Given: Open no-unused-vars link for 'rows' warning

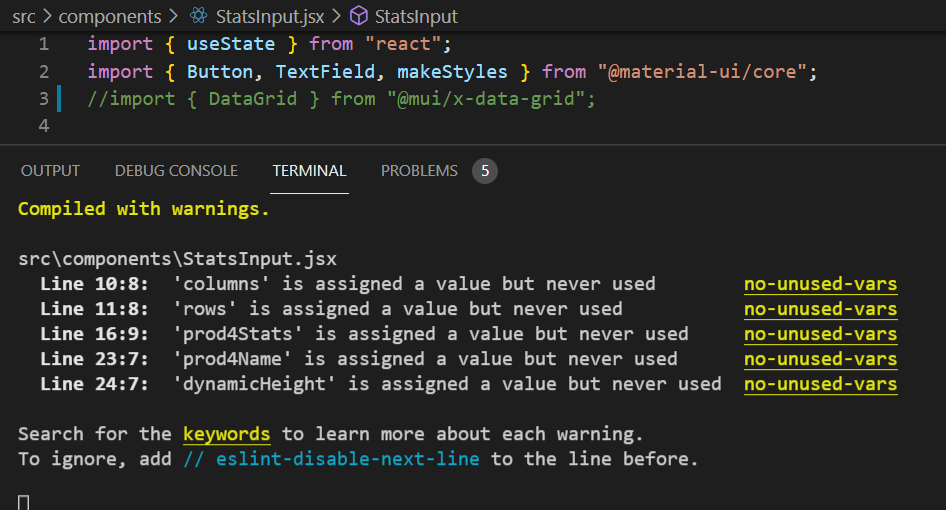Looking at the screenshot, I should pos(821,309).
